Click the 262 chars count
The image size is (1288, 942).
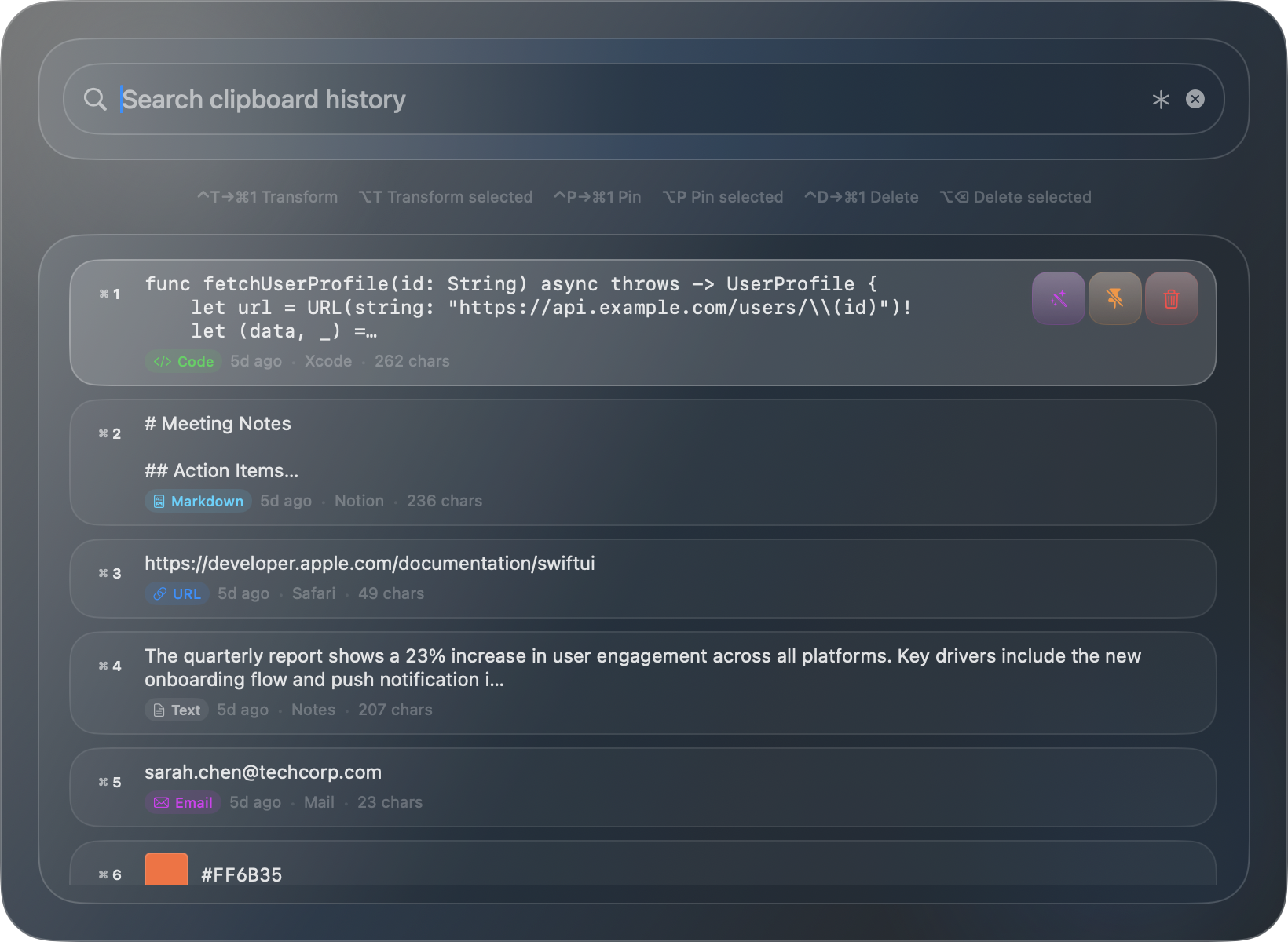point(412,361)
